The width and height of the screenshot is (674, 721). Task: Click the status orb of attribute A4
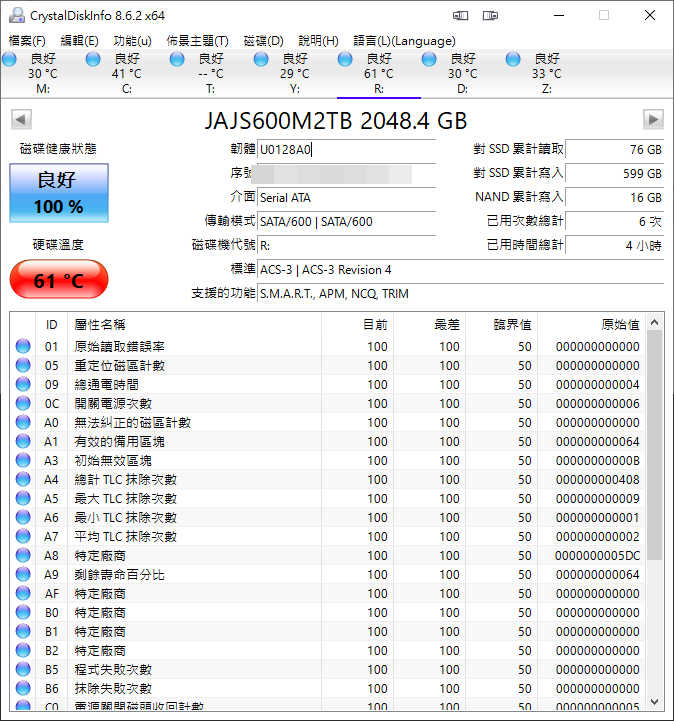tap(23, 480)
